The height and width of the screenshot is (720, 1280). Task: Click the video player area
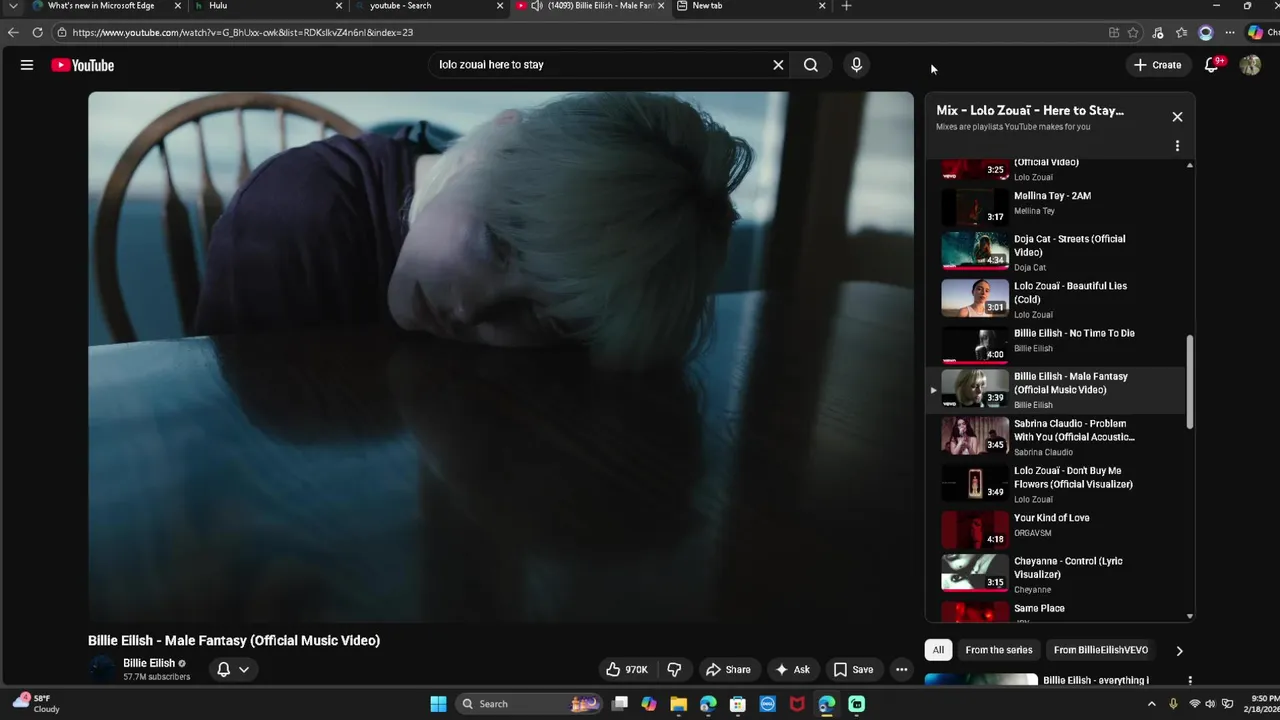(x=501, y=357)
